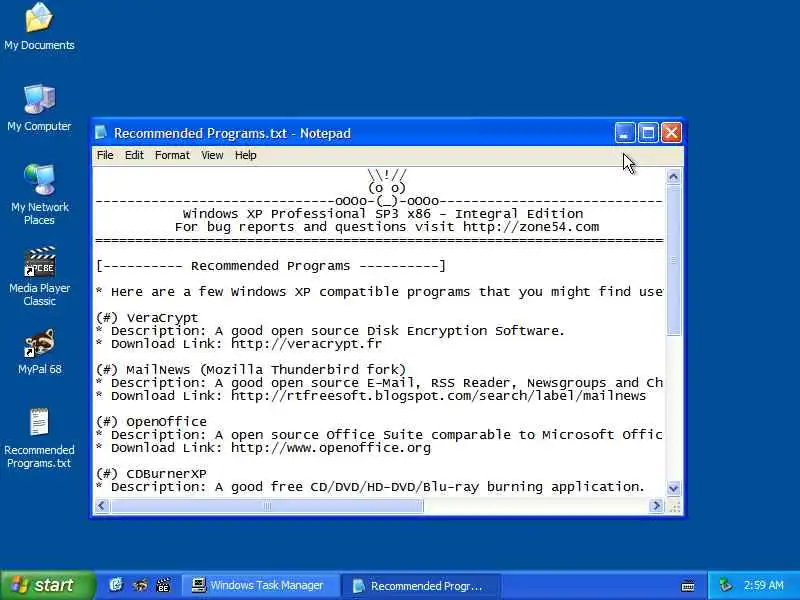
Task: Select Media Player Classic shortcut
Action: click(x=39, y=276)
